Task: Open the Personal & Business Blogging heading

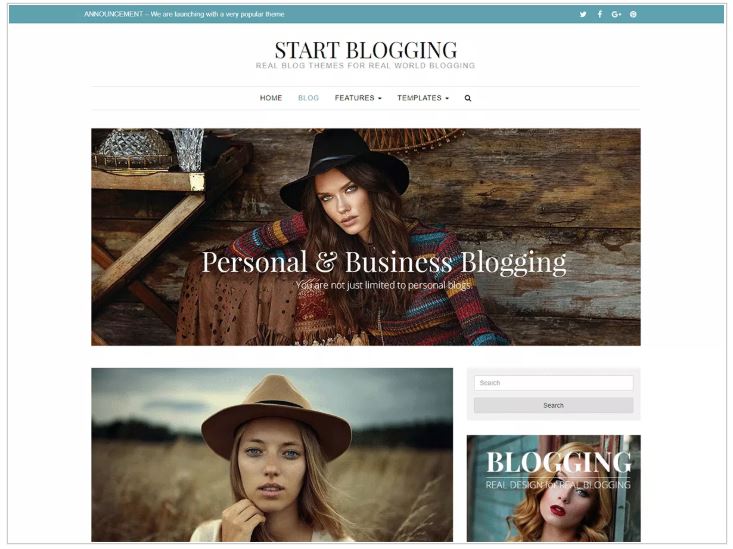Action: tap(384, 262)
